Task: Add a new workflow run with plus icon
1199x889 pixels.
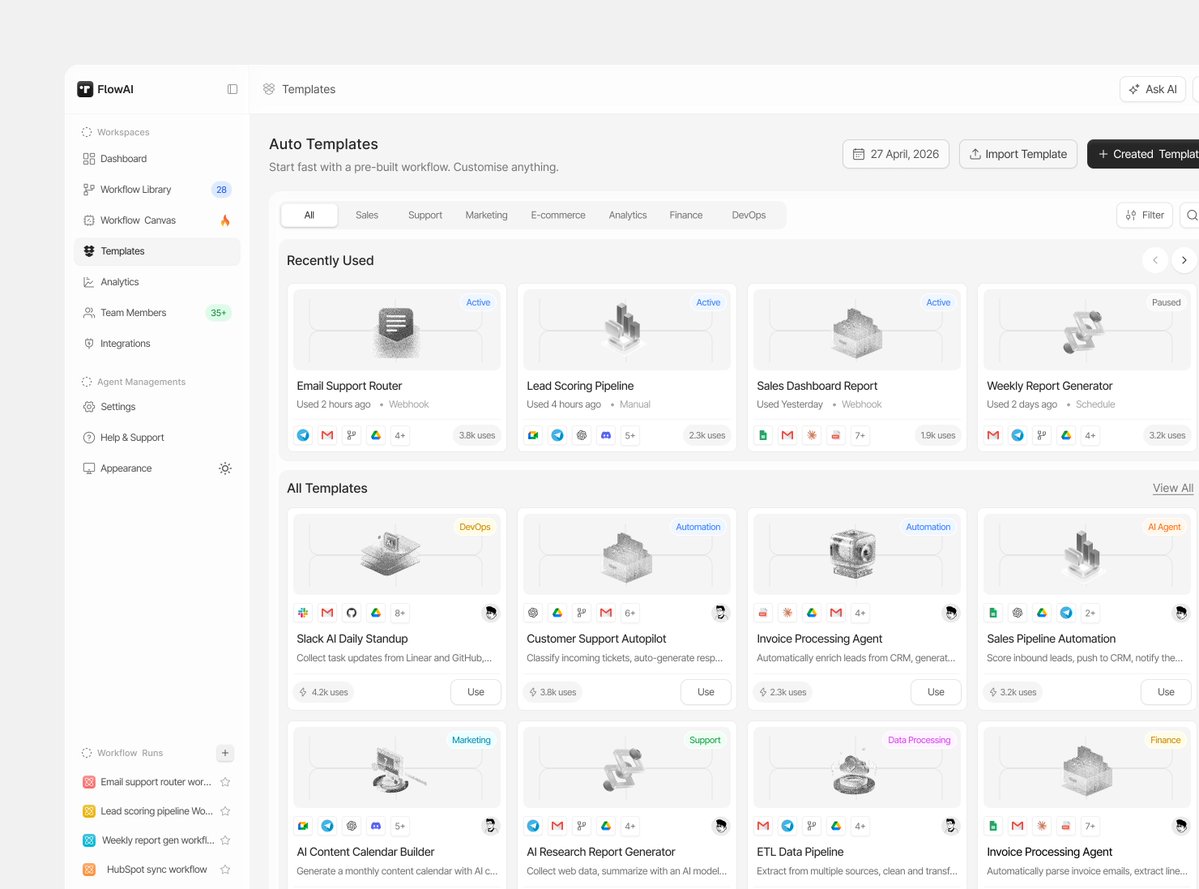Action: coord(225,753)
